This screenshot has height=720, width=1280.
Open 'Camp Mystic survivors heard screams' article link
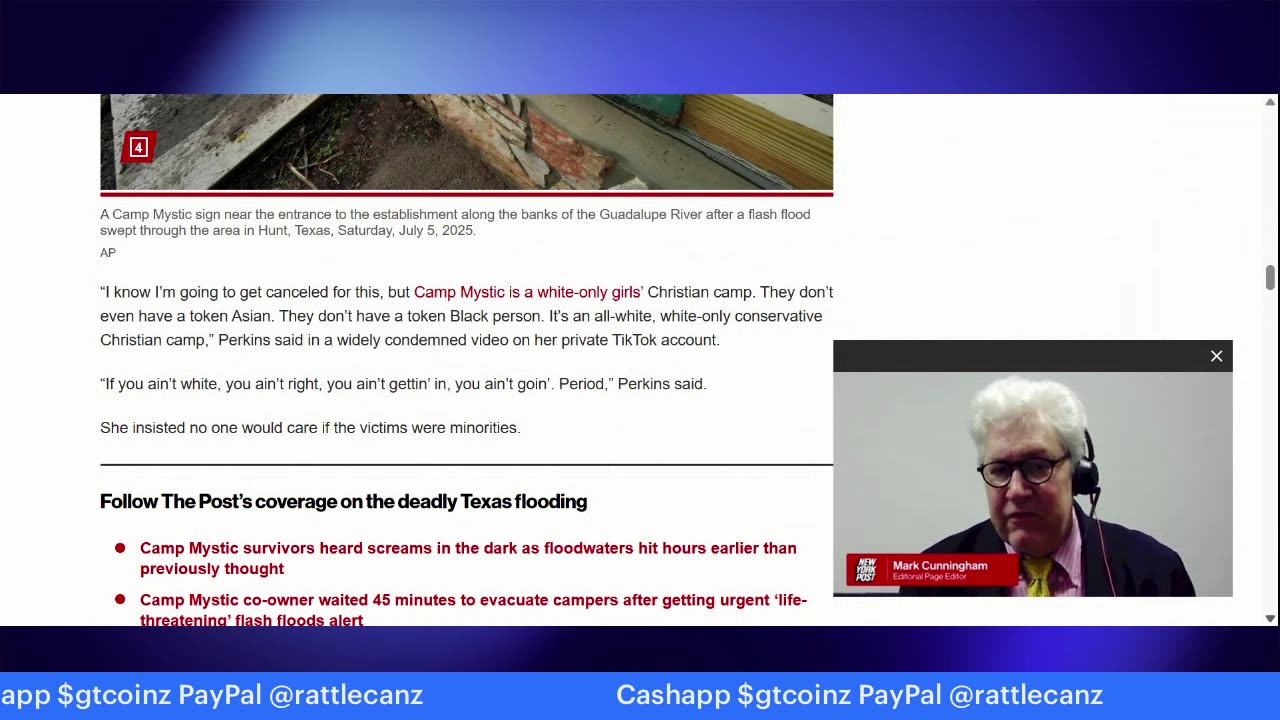pos(468,558)
